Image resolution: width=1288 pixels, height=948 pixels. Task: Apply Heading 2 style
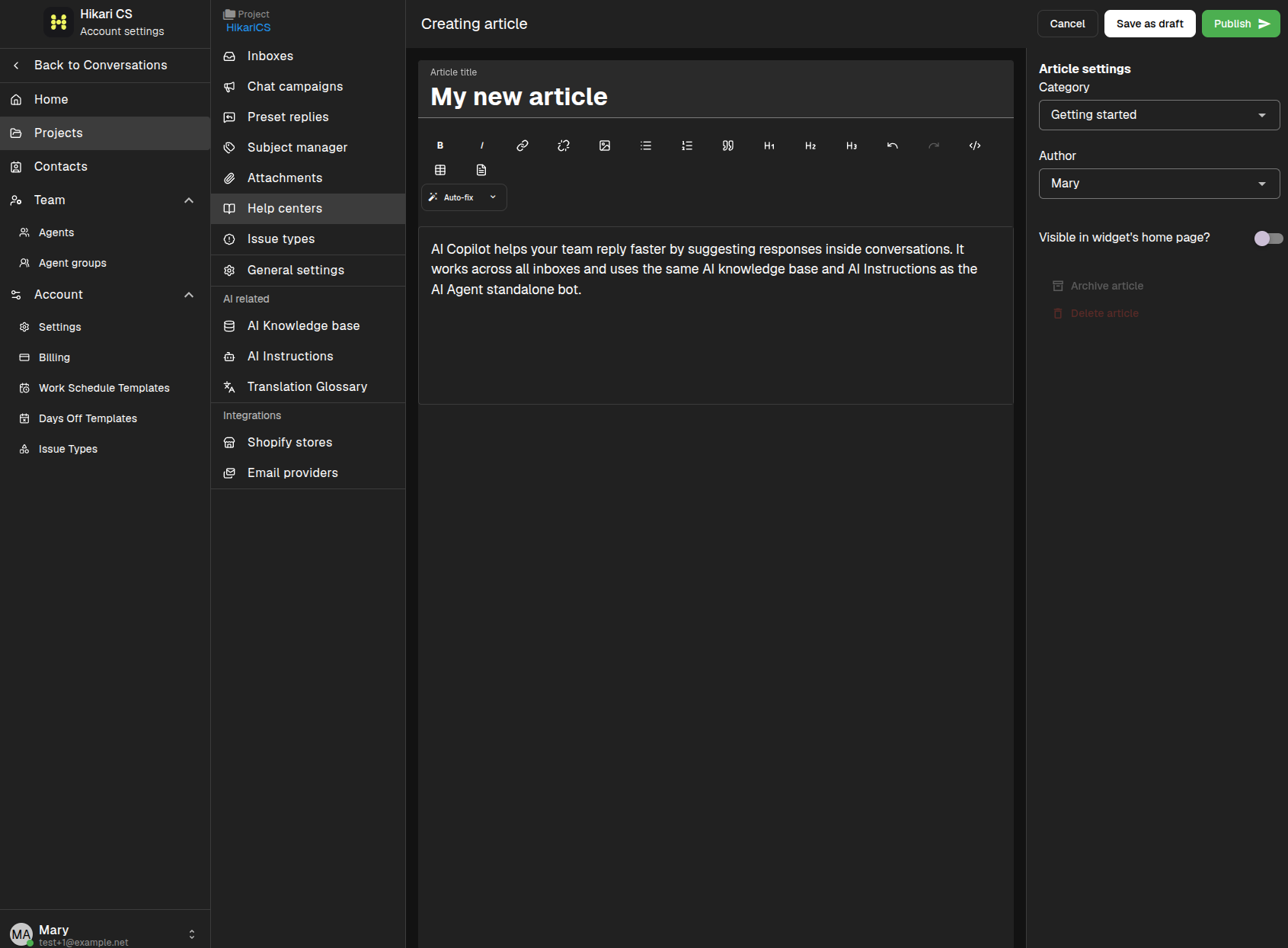pyautogui.click(x=810, y=146)
